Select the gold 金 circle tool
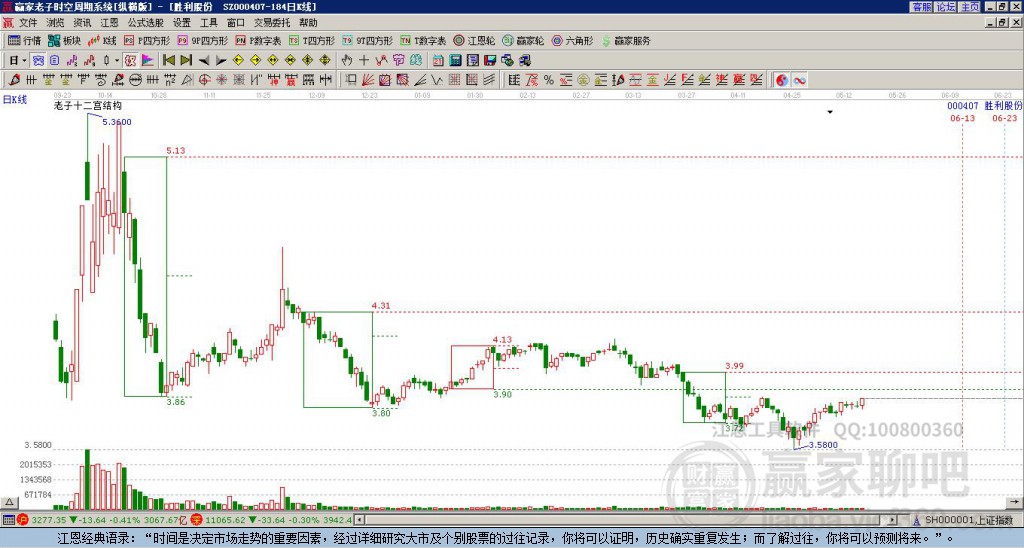The width and height of the screenshot is (1024, 548). click(583, 80)
